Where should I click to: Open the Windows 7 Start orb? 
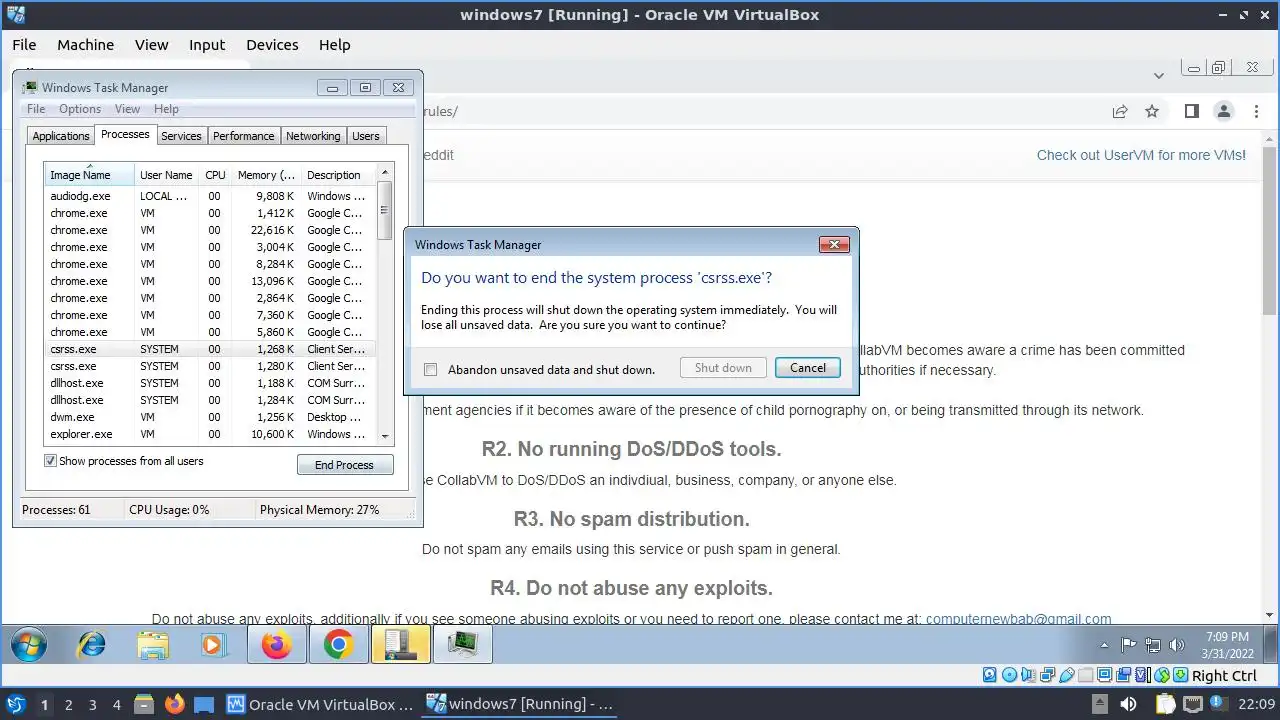pyautogui.click(x=28, y=645)
